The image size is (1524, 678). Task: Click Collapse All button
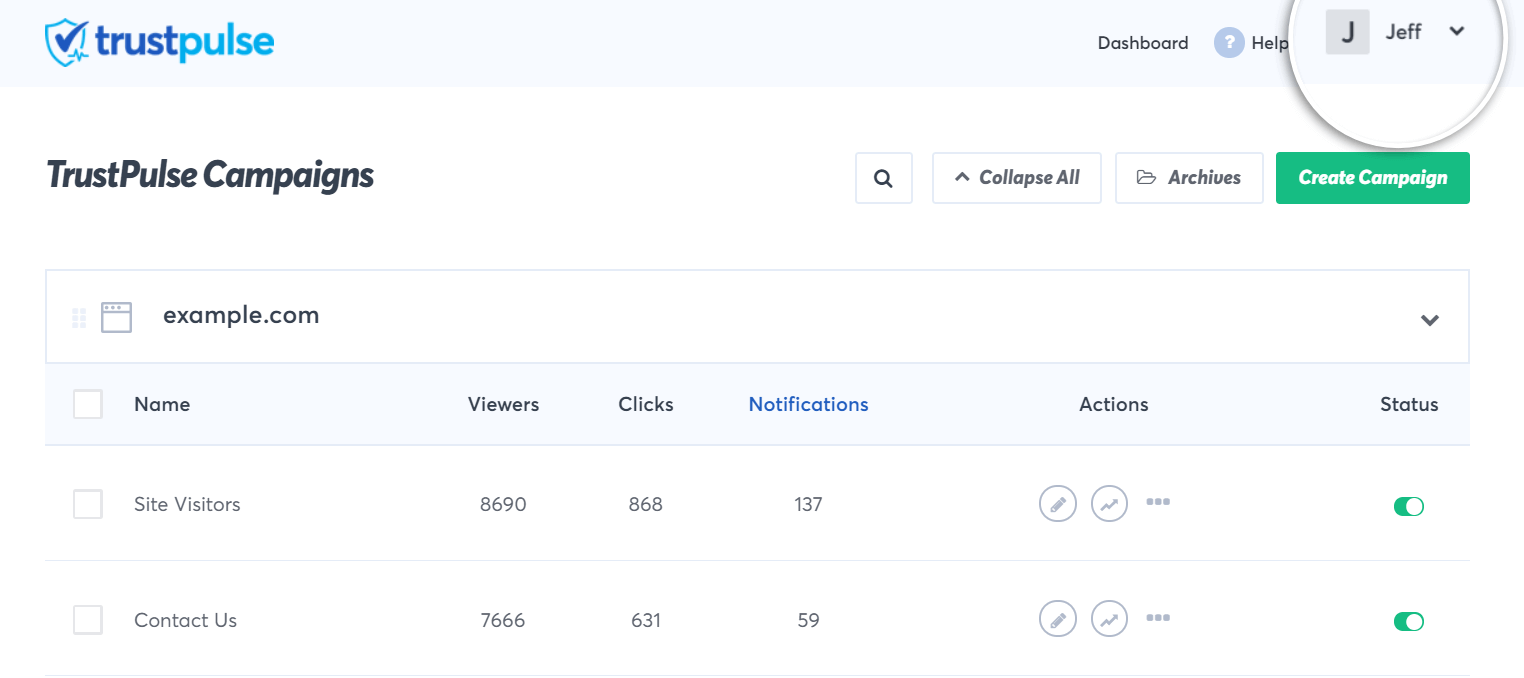(1017, 178)
